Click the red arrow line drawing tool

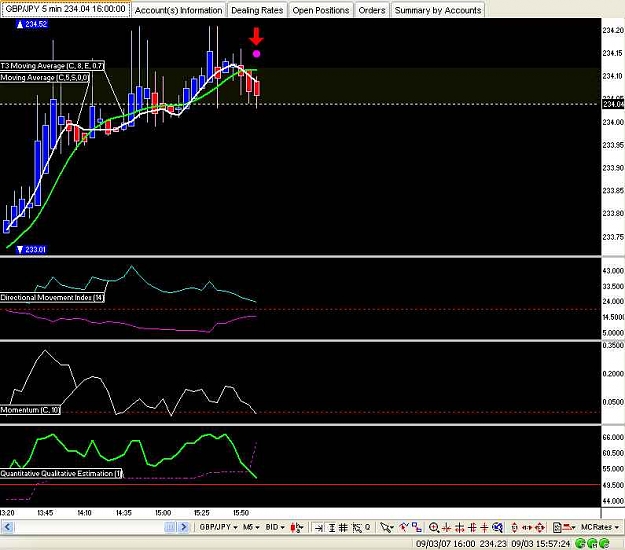[x=404, y=527]
